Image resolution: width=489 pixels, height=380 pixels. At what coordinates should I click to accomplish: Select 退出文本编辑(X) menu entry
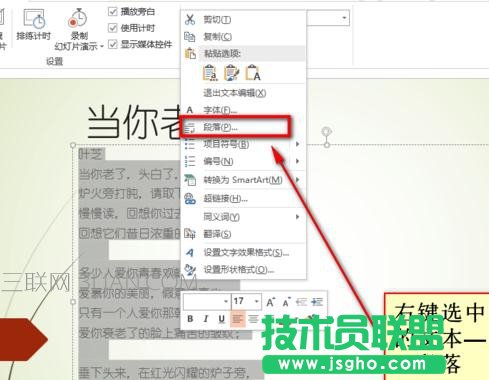point(243,93)
